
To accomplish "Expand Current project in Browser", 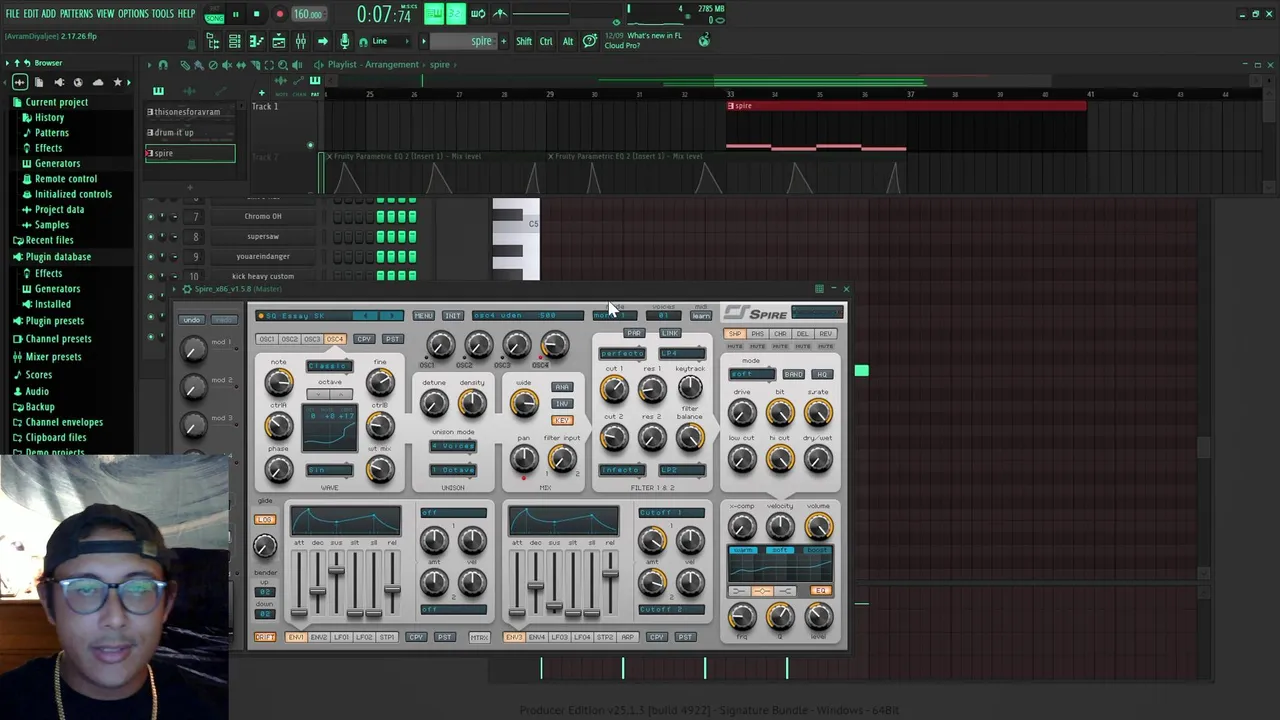I will pyautogui.click(x=56, y=102).
